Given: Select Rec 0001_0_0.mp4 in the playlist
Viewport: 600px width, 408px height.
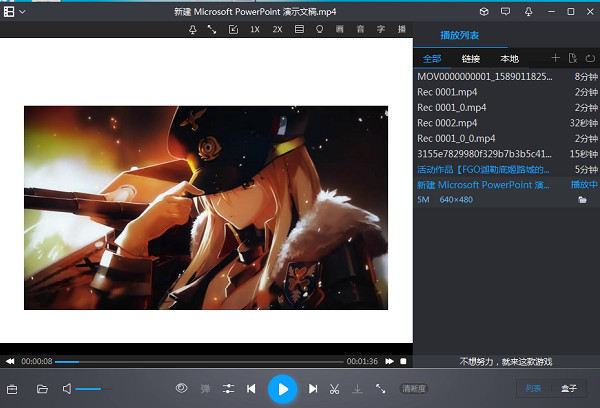Looking at the screenshot, I should tap(507, 138).
